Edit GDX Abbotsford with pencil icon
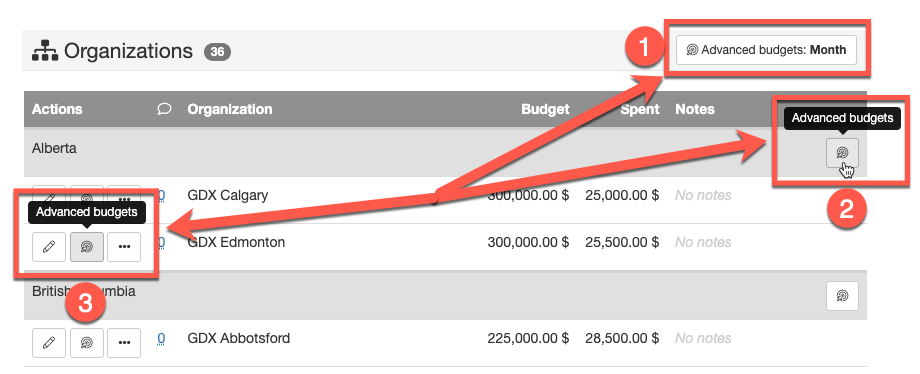This screenshot has width=920, height=374. pyautogui.click(x=49, y=343)
